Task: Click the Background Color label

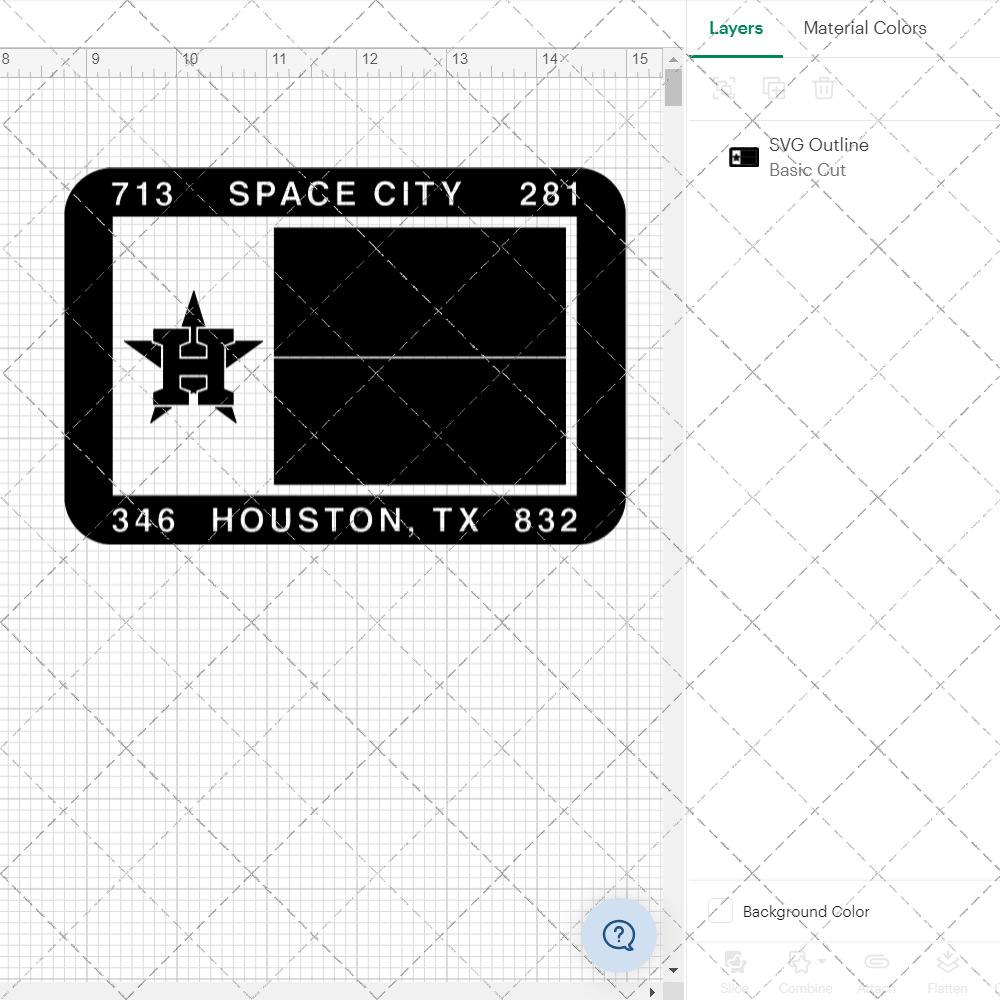Action: click(805, 911)
